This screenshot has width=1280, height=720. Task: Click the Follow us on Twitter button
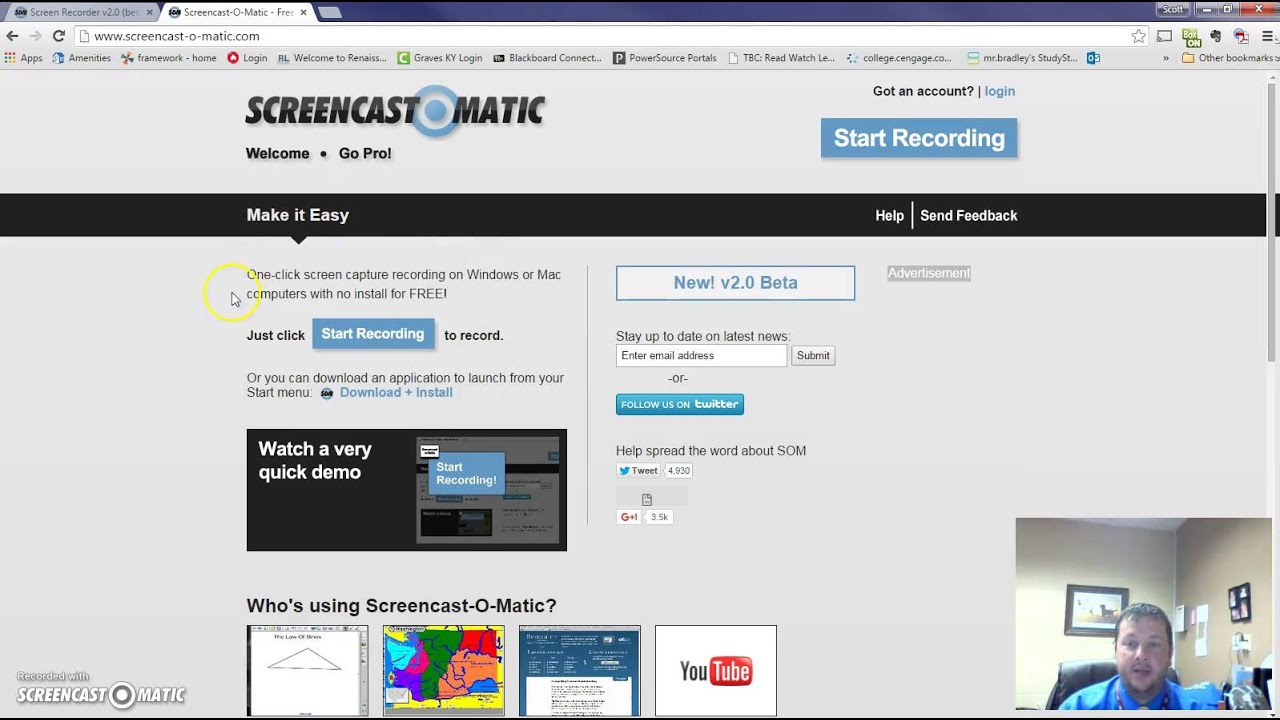tap(680, 404)
